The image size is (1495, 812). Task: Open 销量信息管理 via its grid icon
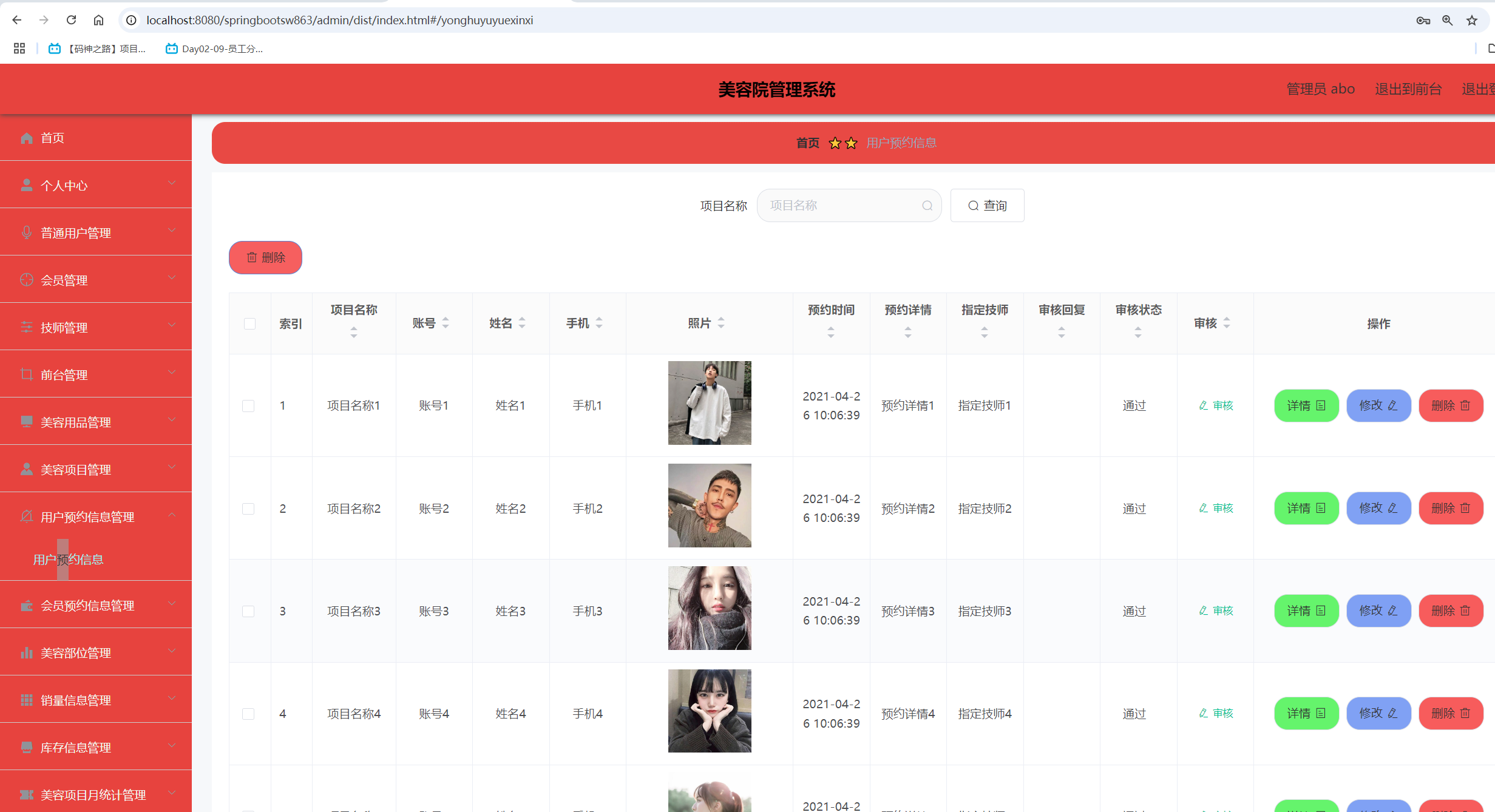(27, 700)
